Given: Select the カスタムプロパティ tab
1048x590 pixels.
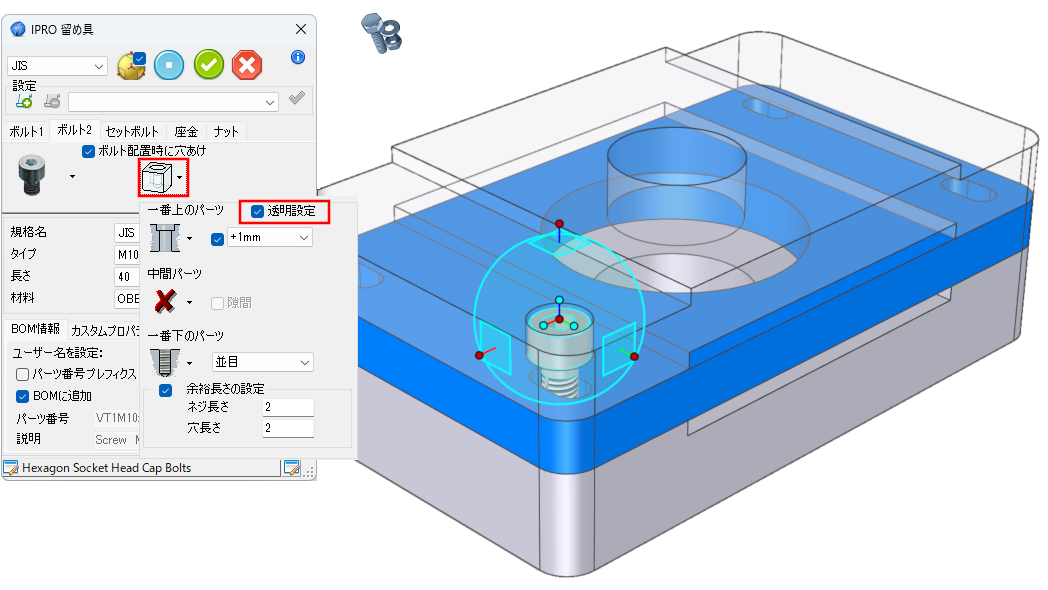Looking at the screenshot, I should [x=105, y=331].
